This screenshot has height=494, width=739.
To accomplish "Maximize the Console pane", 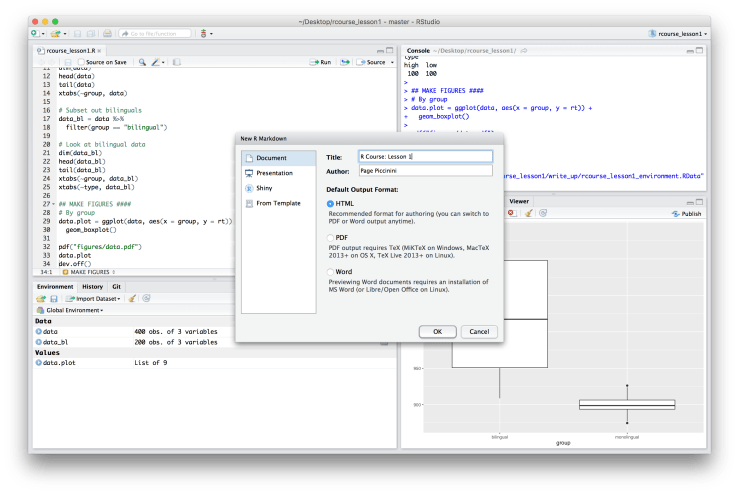I will point(699,50).
